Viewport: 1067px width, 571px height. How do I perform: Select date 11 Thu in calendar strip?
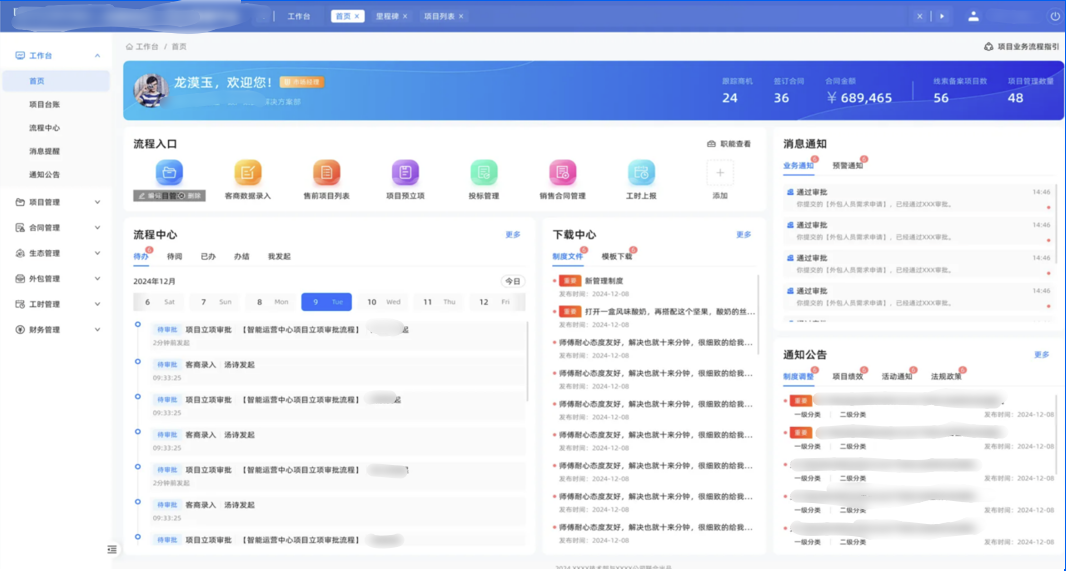click(440, 302)
